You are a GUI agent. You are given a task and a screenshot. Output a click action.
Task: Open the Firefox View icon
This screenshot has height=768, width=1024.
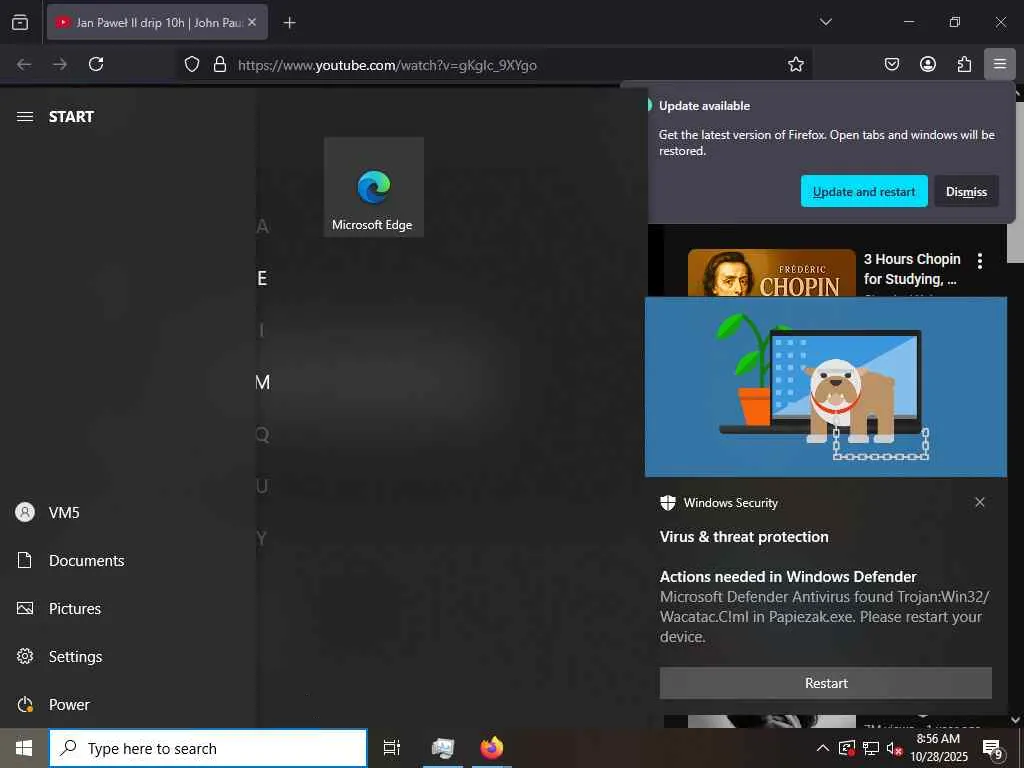(20, 22)
